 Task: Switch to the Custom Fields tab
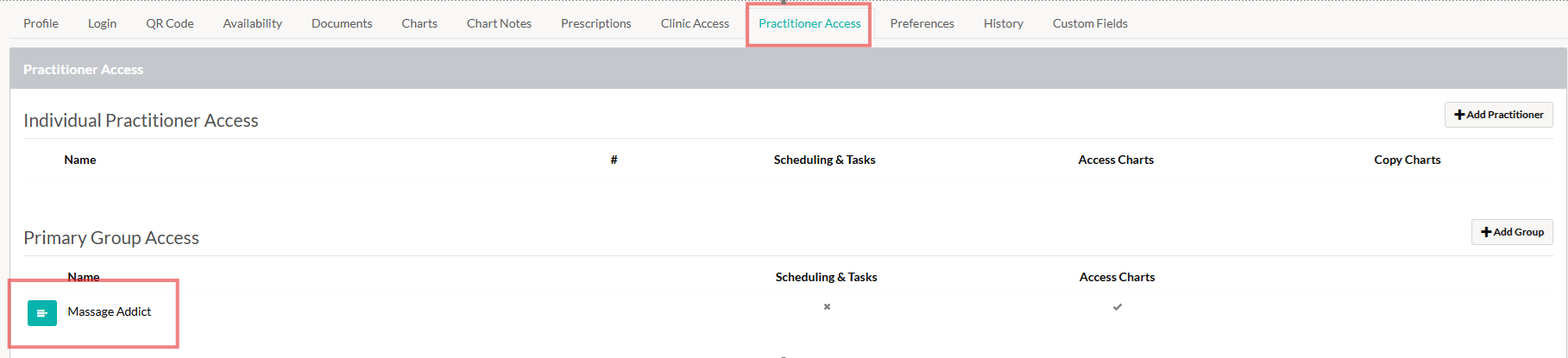click(x=1090, y=23)
